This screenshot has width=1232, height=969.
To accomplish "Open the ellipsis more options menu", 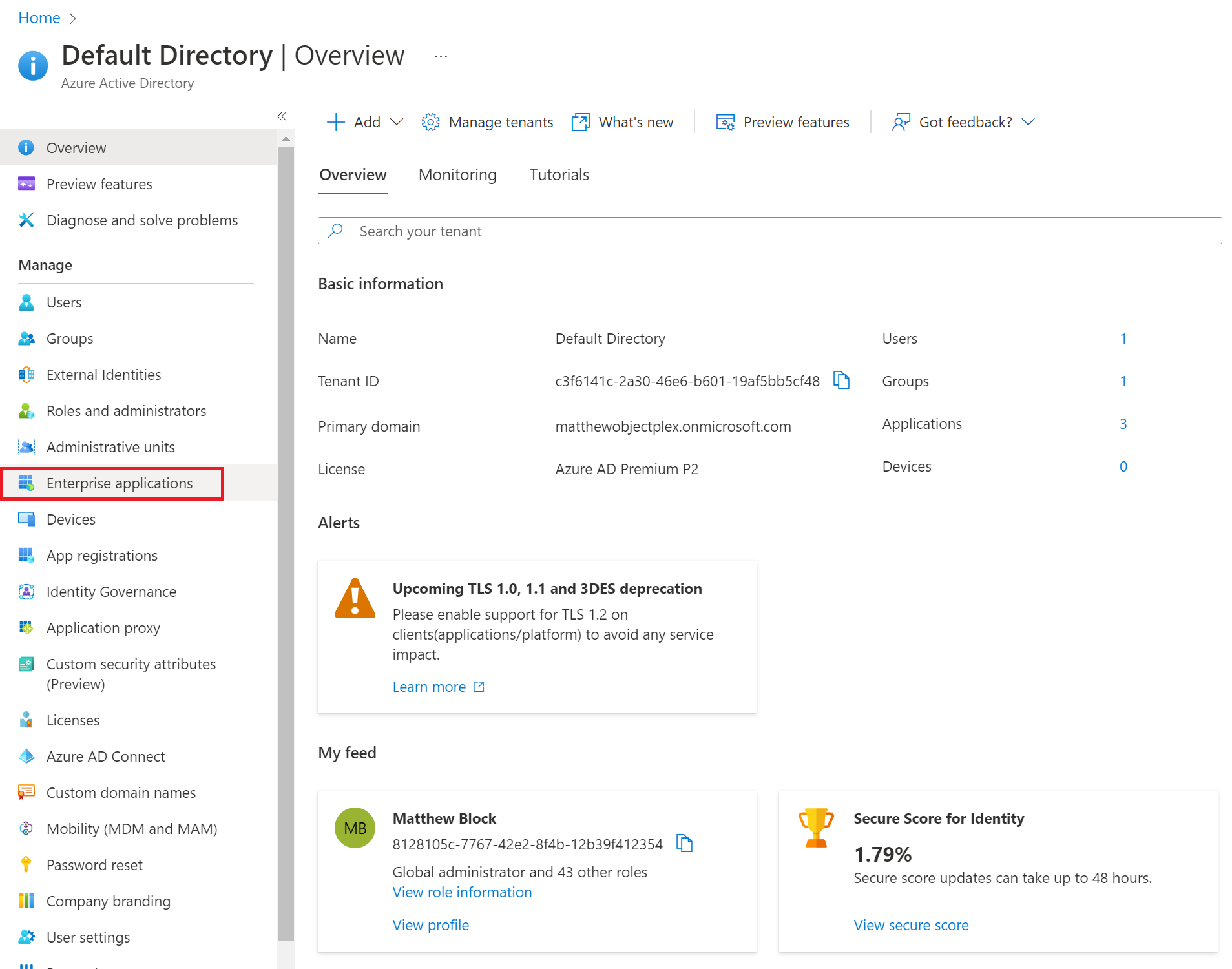I will 441,57.
